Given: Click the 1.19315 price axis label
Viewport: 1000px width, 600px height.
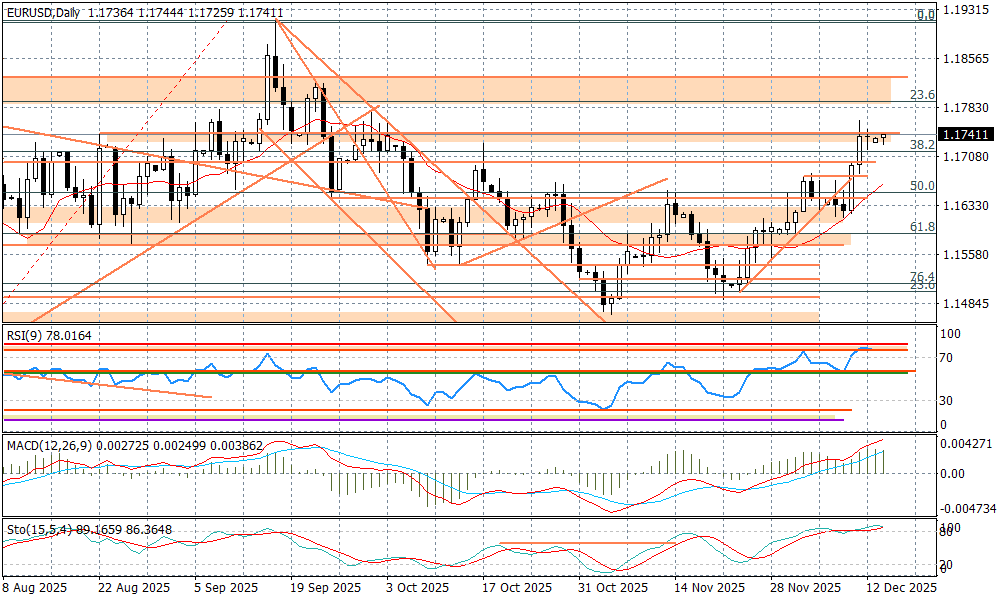Looking at the screenshot, I should pyautogui.click(x=966, y=10).
